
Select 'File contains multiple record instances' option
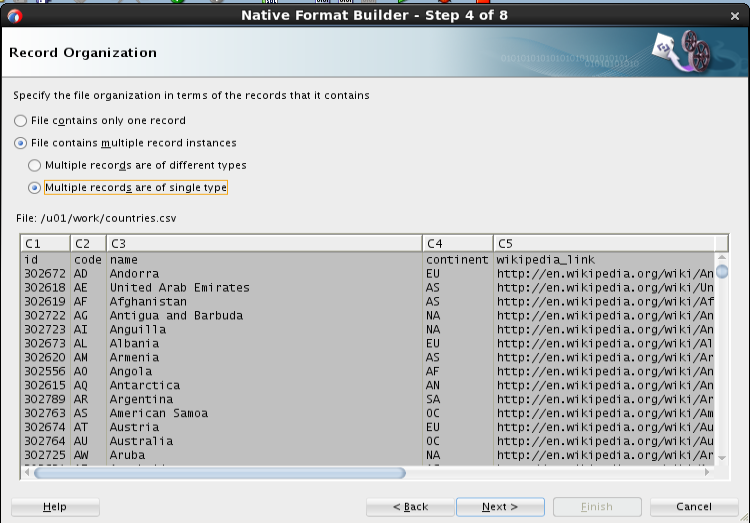click(x=20, y=143)
